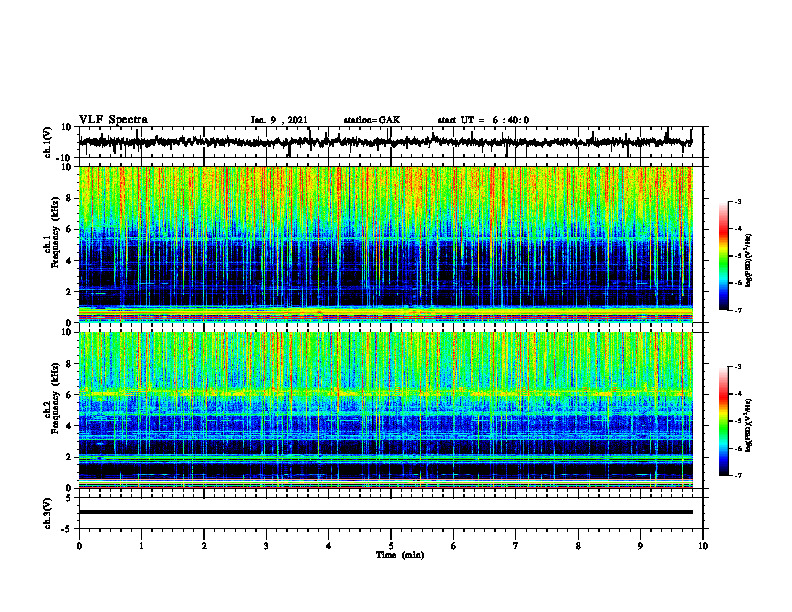Click time-axis tick label "5"

tap(391, 546)
